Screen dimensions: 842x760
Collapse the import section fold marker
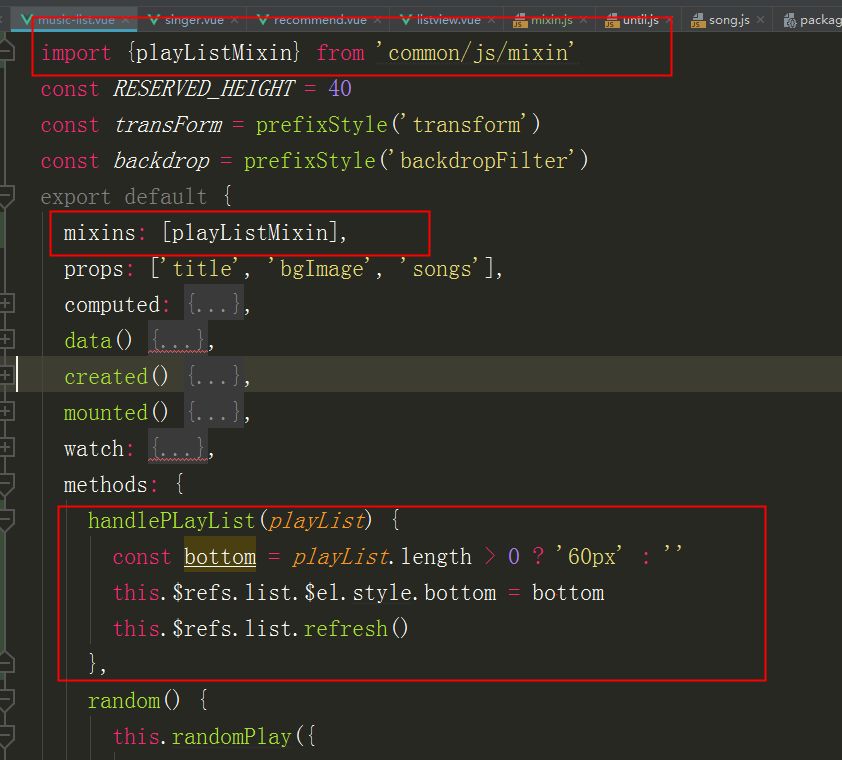tap(6, 51)
